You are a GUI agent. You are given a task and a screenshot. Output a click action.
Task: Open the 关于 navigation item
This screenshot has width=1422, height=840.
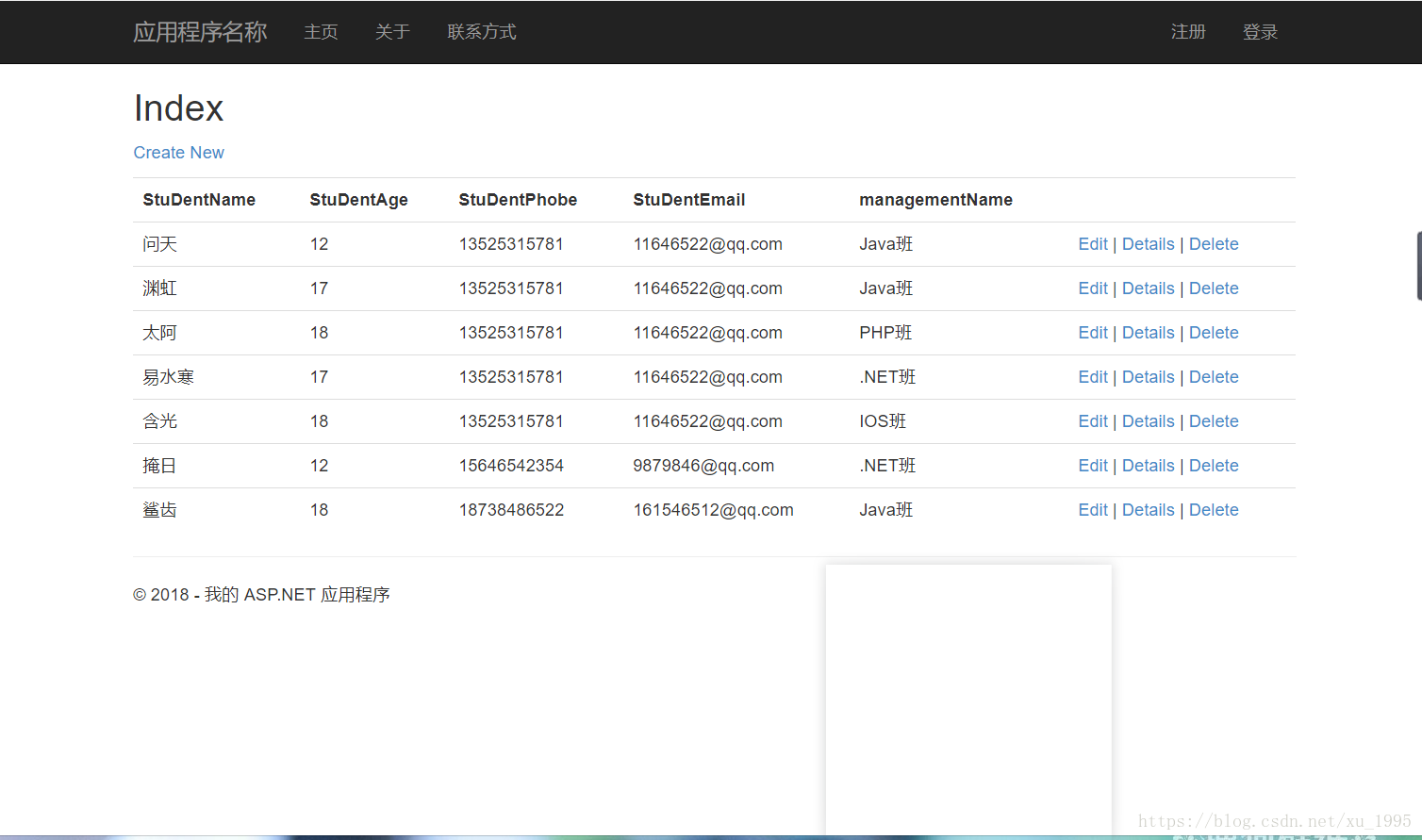392,32
